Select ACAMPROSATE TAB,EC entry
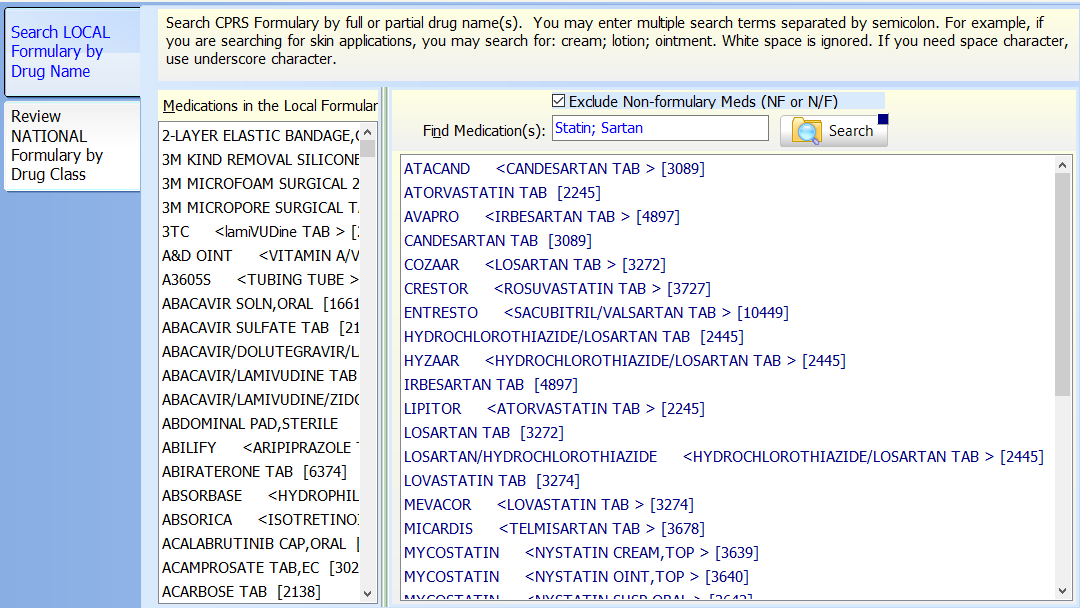Image resolution: width=1080 pixels, height=608 pixels. [x=260, y=568]
